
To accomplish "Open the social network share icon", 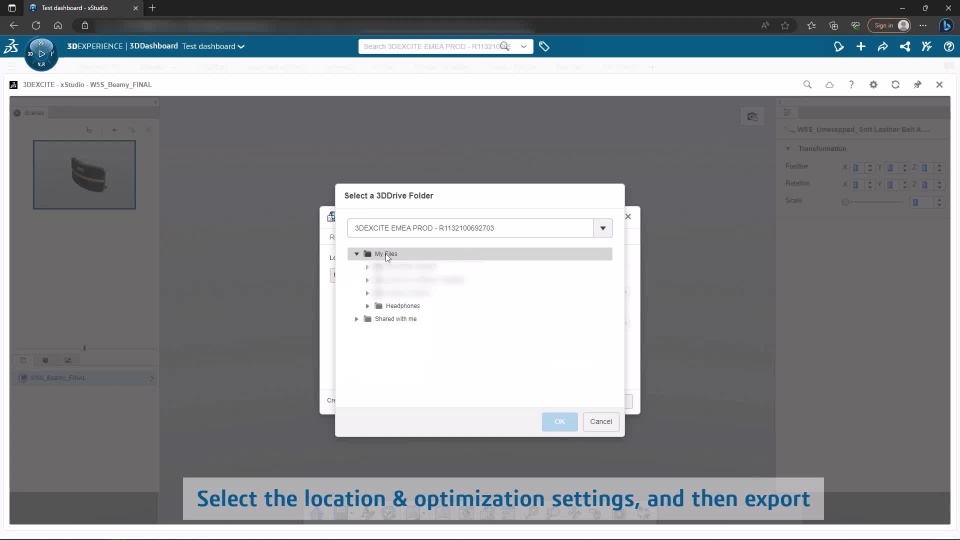I will 905,47.
